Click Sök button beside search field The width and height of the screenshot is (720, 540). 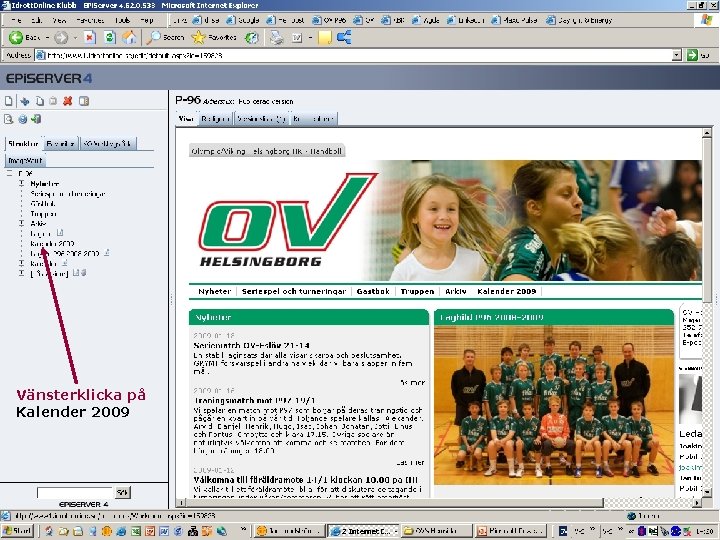(122, 492)
